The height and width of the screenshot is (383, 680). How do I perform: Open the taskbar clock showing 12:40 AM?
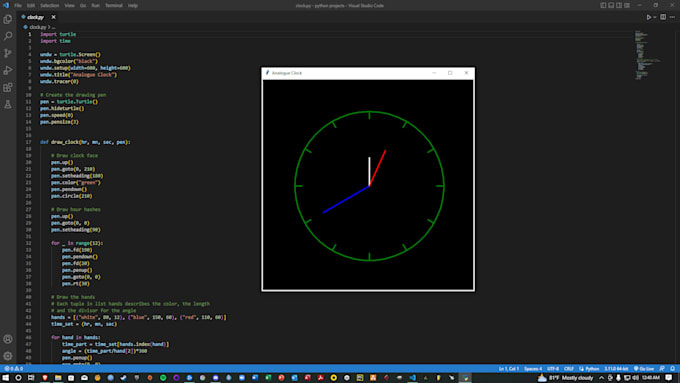pyautogui.click(x=651, y=378)
